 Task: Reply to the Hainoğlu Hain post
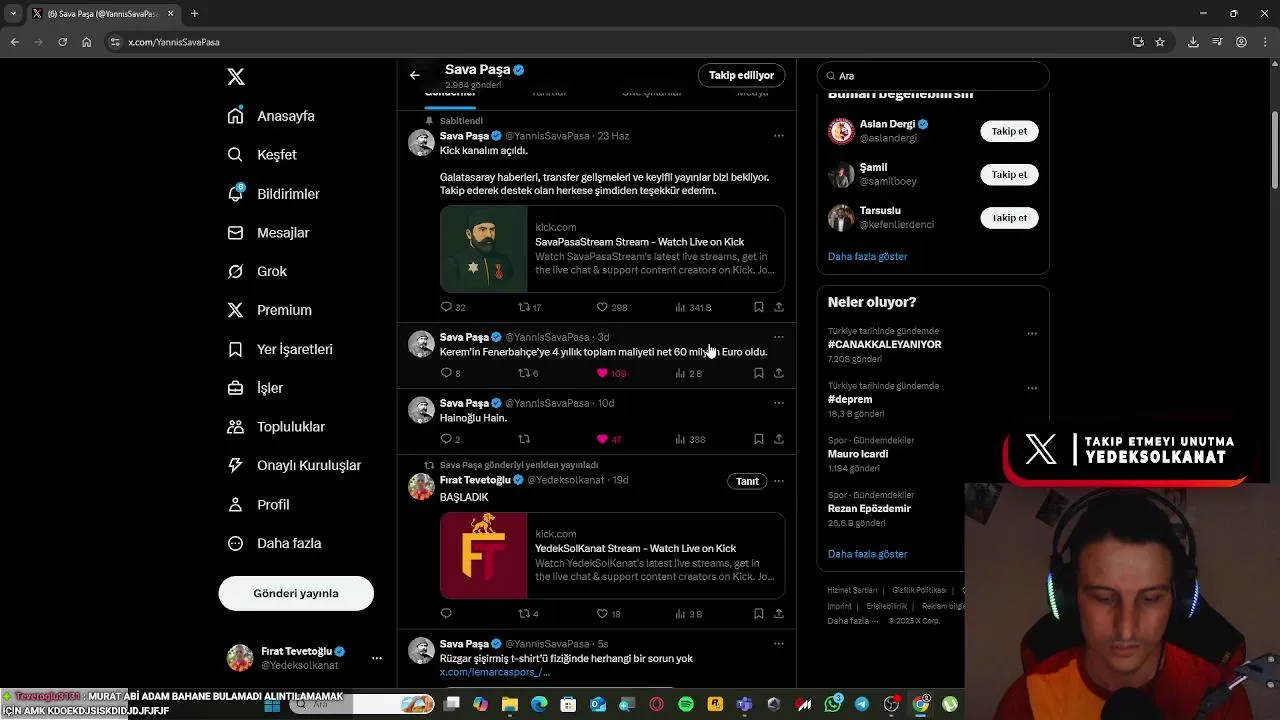click(x=446, y=439)
